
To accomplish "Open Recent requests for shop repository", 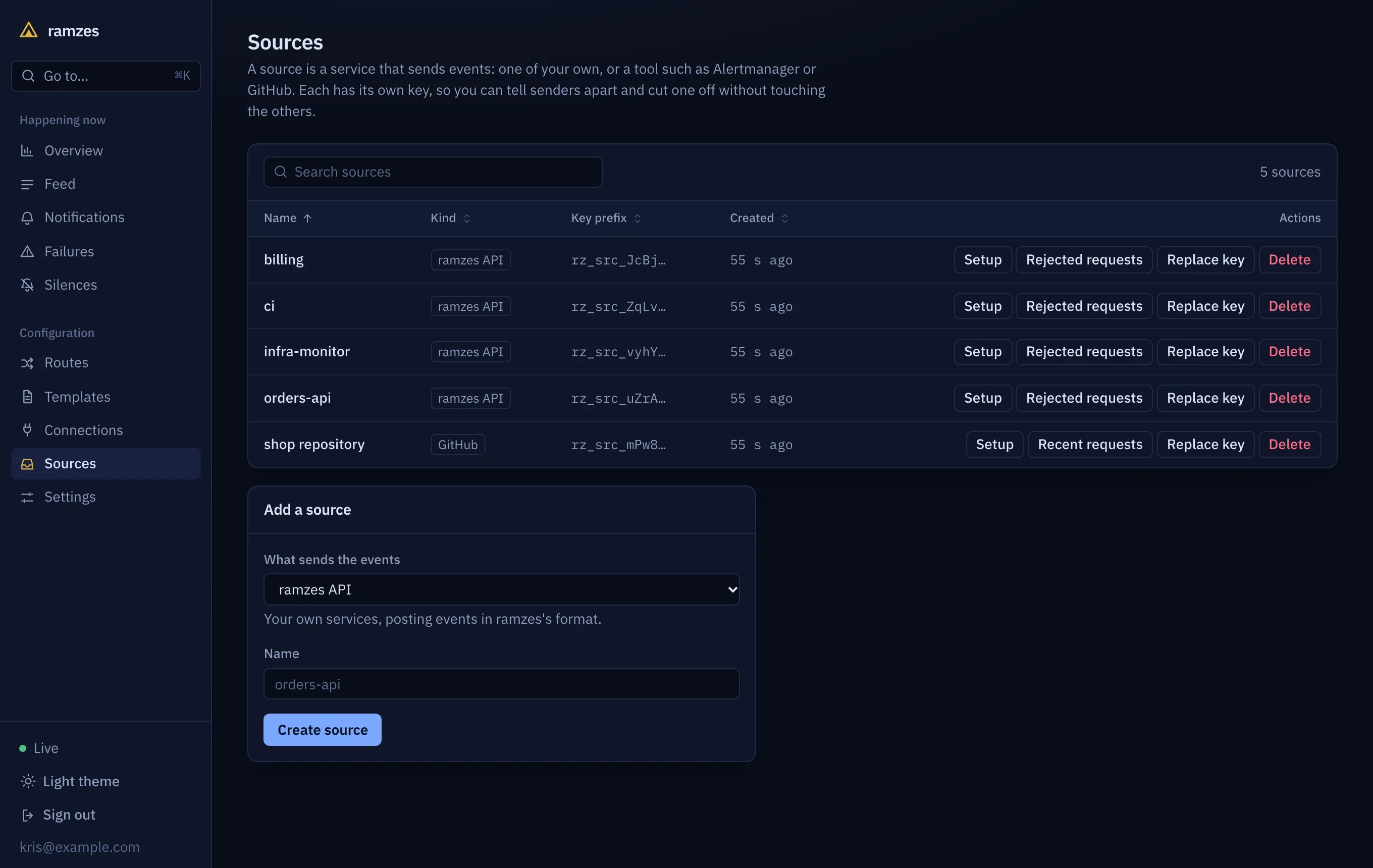I will pos(1090,445).
